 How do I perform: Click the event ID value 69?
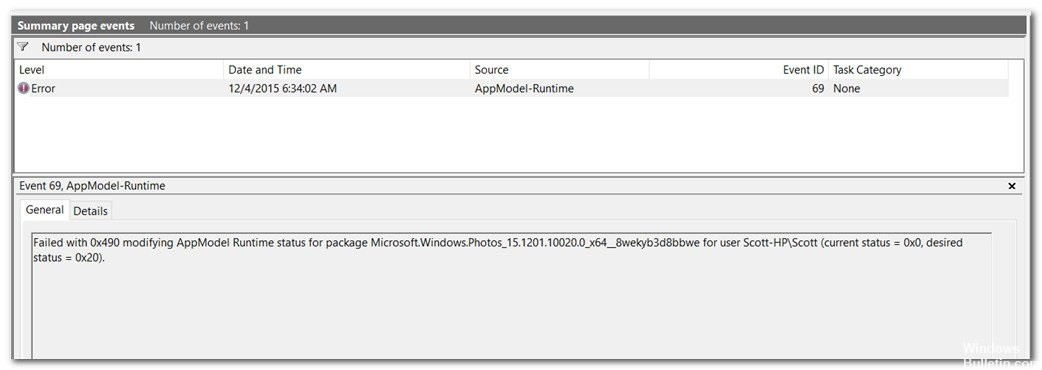(x=817, y=88)
